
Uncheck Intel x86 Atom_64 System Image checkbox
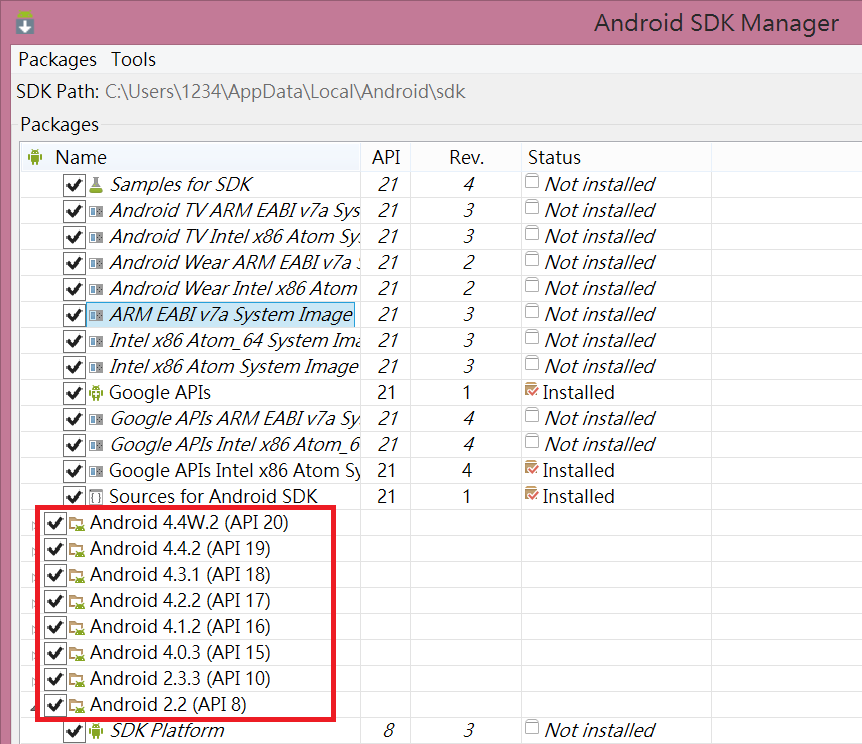click(74, 341)
